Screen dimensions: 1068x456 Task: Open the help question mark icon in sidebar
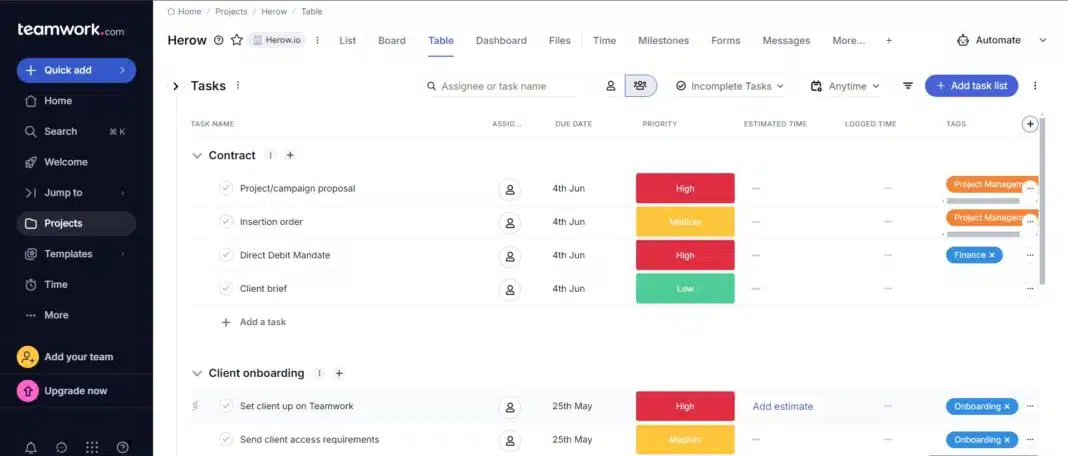click(x=123, y=447)
